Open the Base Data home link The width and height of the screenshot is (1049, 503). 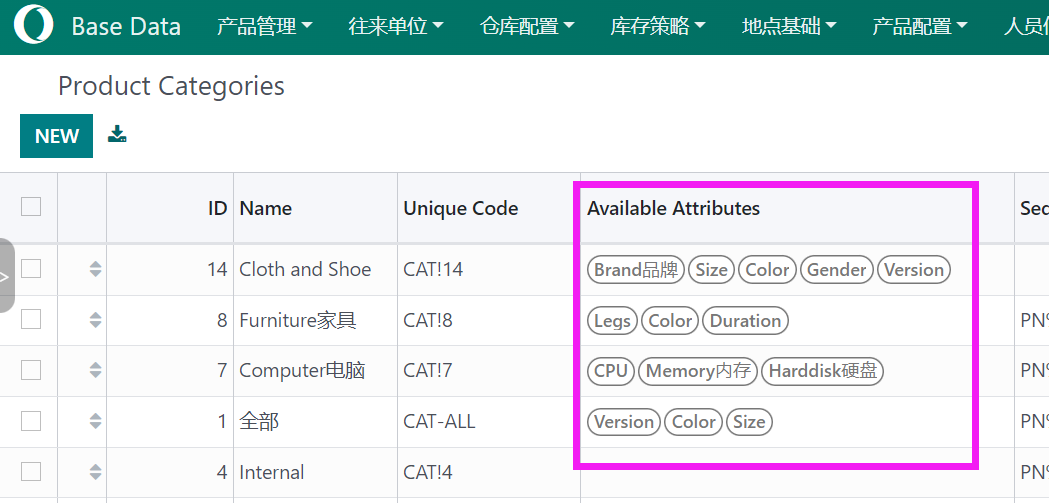pyautogui.click(x=126, y=27)
